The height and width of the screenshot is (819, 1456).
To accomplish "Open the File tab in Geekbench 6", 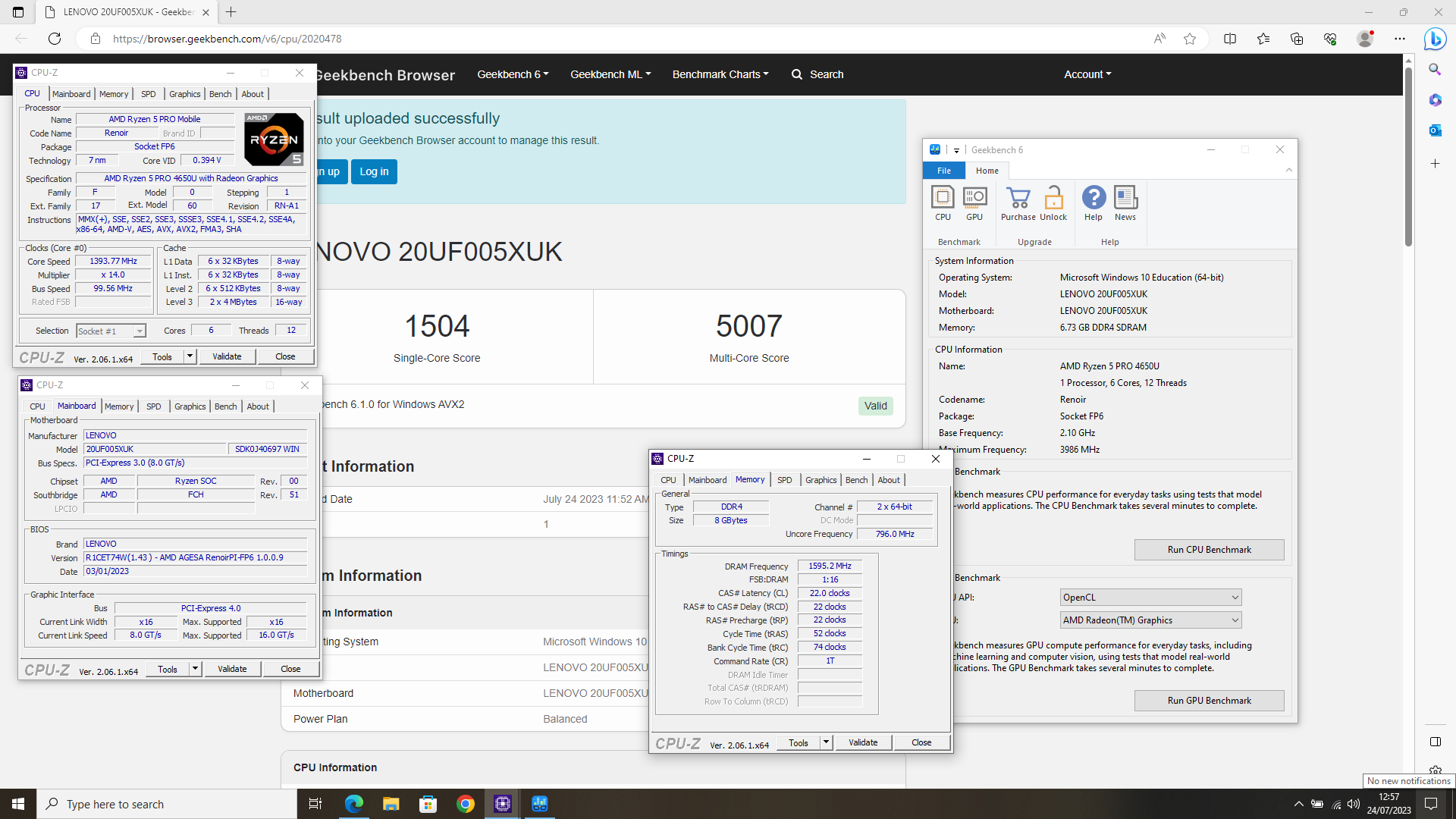I will click(x=944, y=171).
